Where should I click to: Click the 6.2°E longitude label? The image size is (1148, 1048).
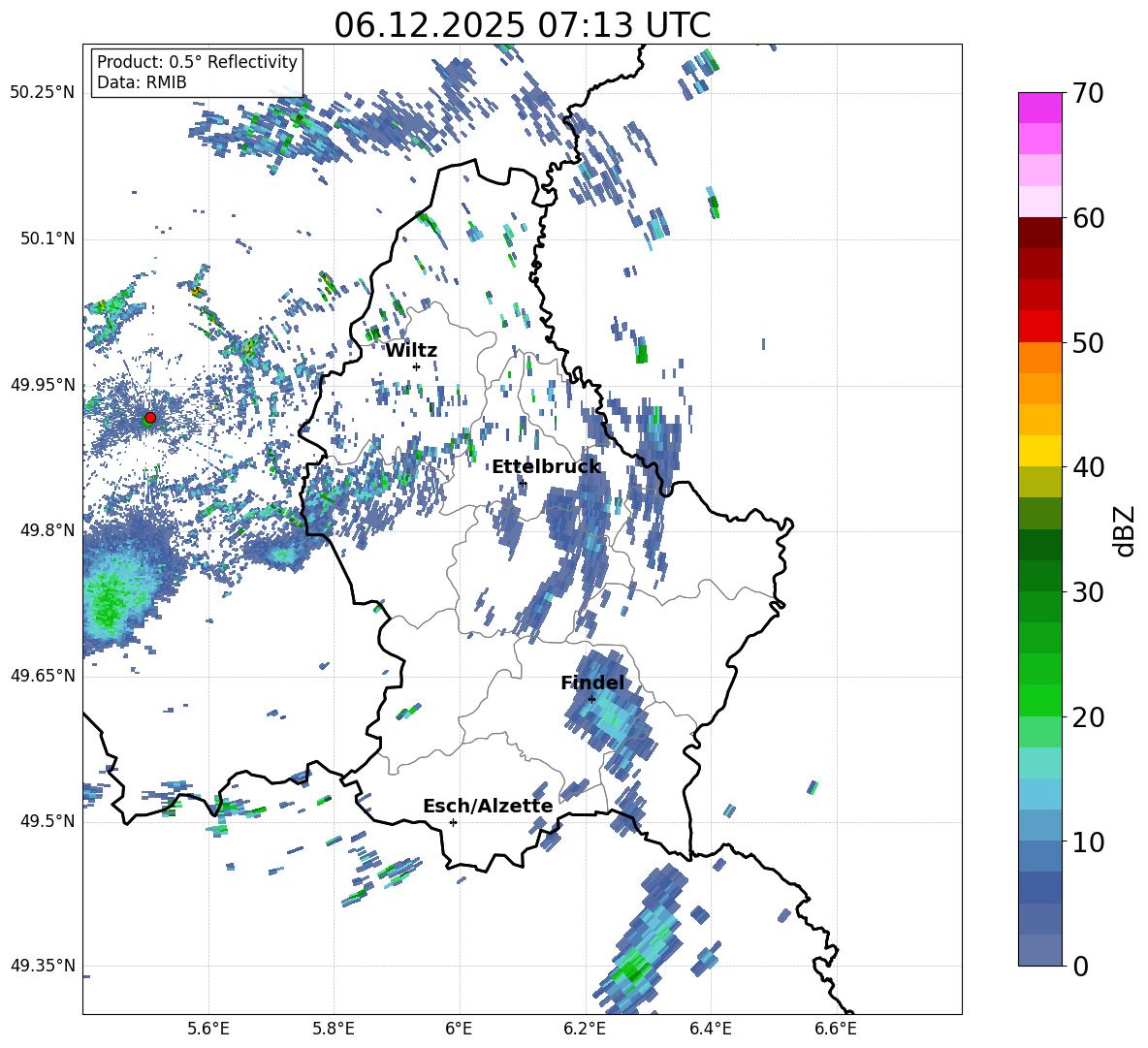[585, 1029]
